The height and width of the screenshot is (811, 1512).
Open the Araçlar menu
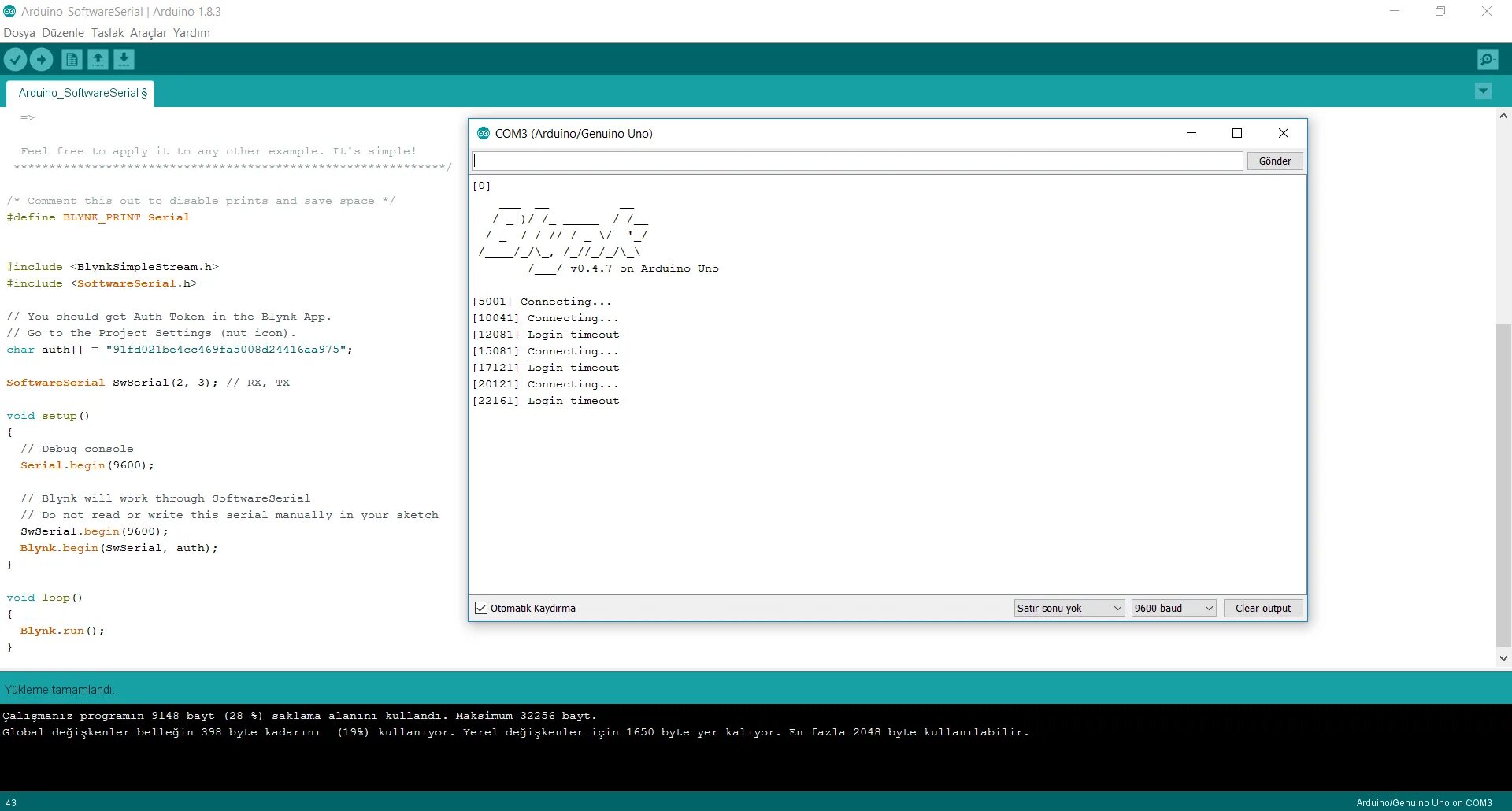(148, 33)
